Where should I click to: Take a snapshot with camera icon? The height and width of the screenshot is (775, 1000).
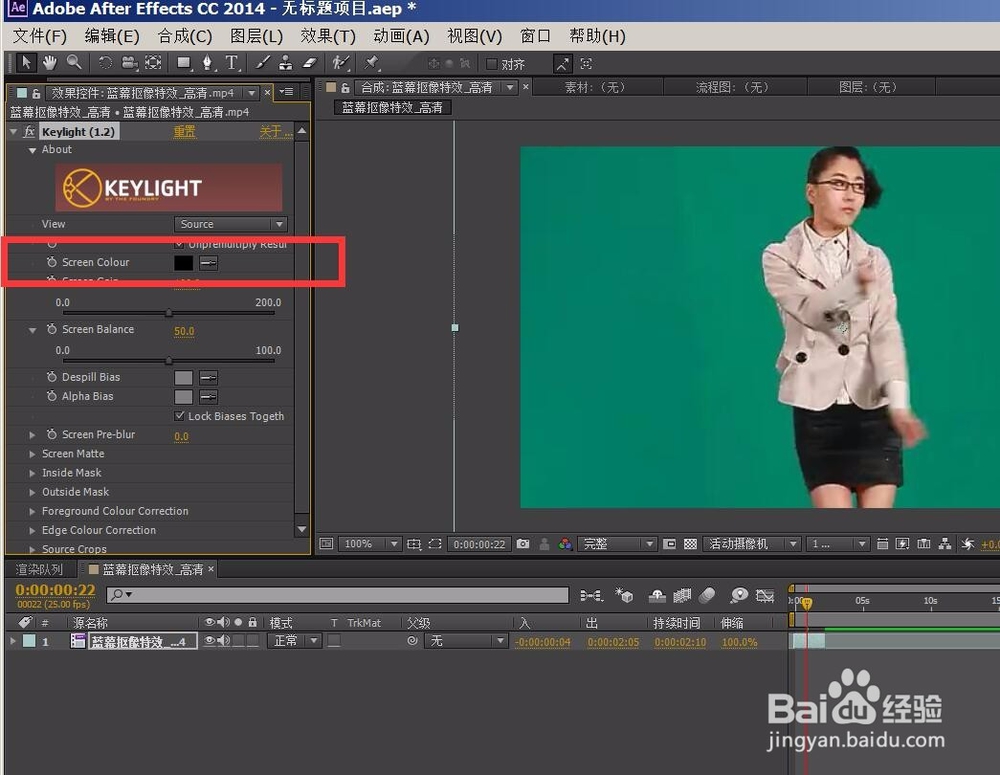point(523,544)
